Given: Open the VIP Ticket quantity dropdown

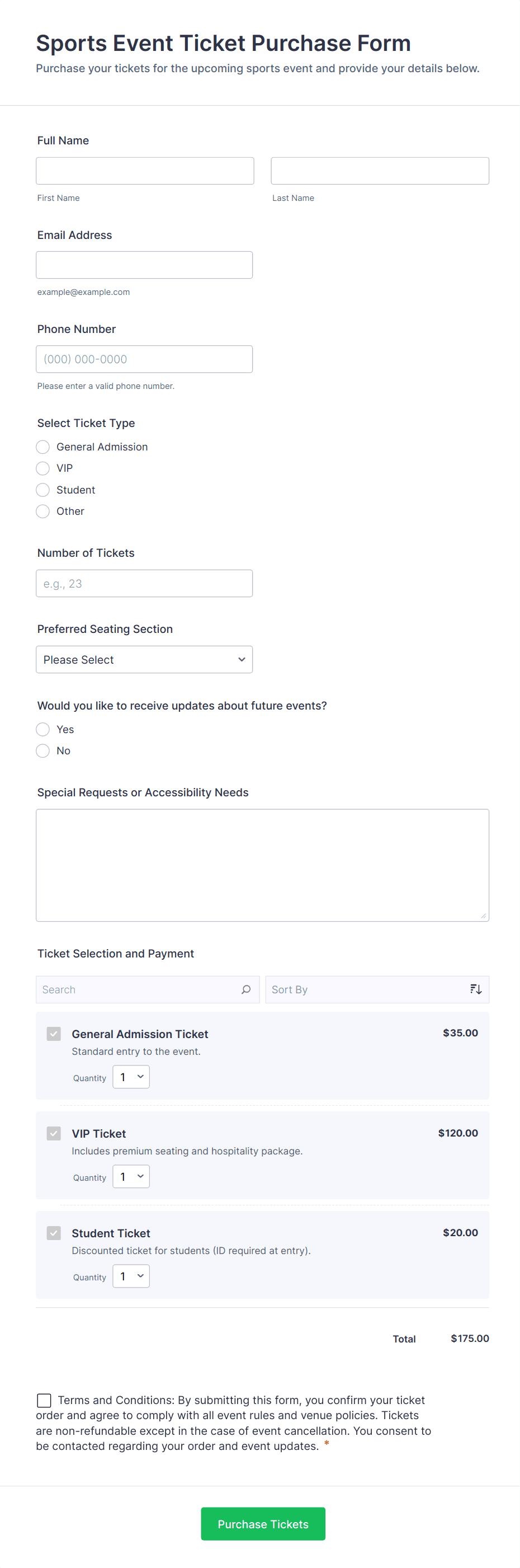Looking at the screenshot, I should 130,1176.
